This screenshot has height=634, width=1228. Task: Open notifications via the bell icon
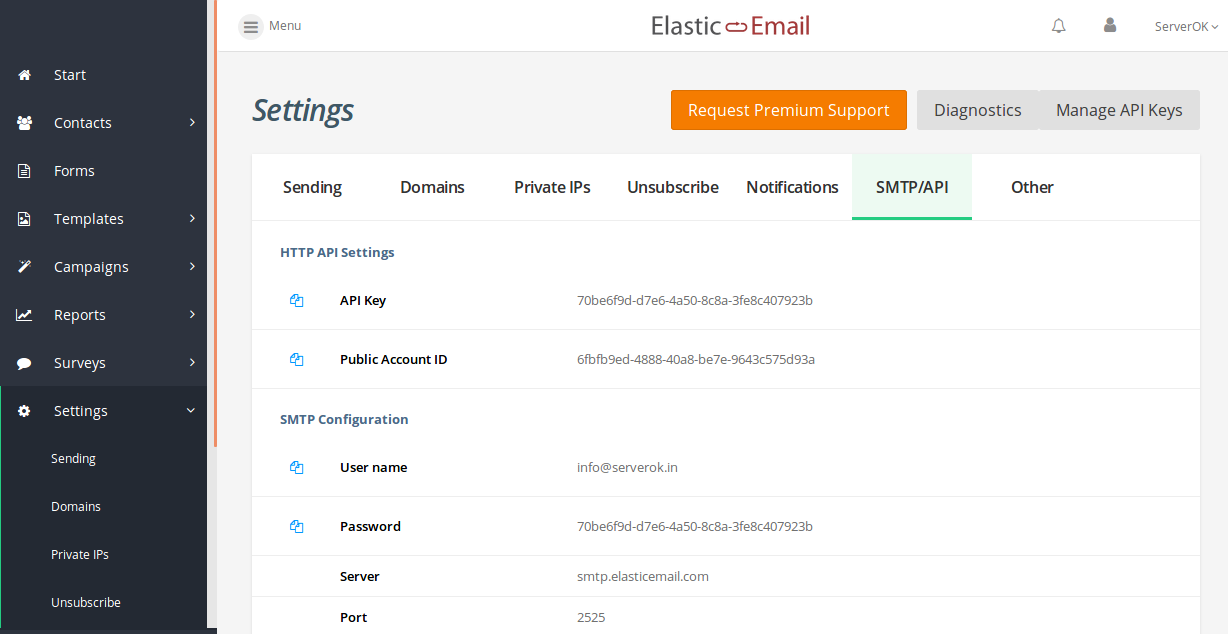coord(1059,25)
